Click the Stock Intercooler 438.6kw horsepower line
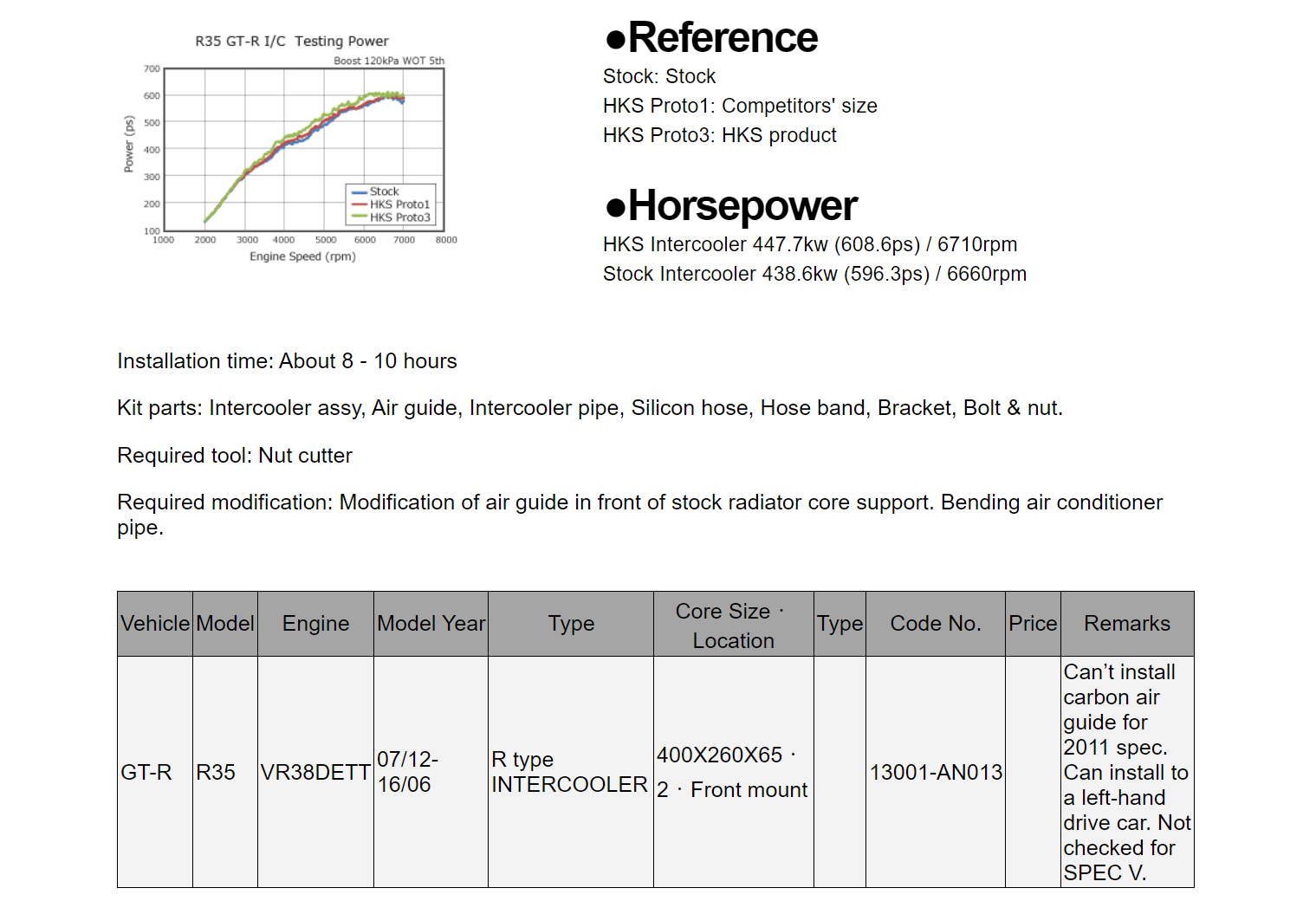The image size is (1316, 901). [814, 274]
